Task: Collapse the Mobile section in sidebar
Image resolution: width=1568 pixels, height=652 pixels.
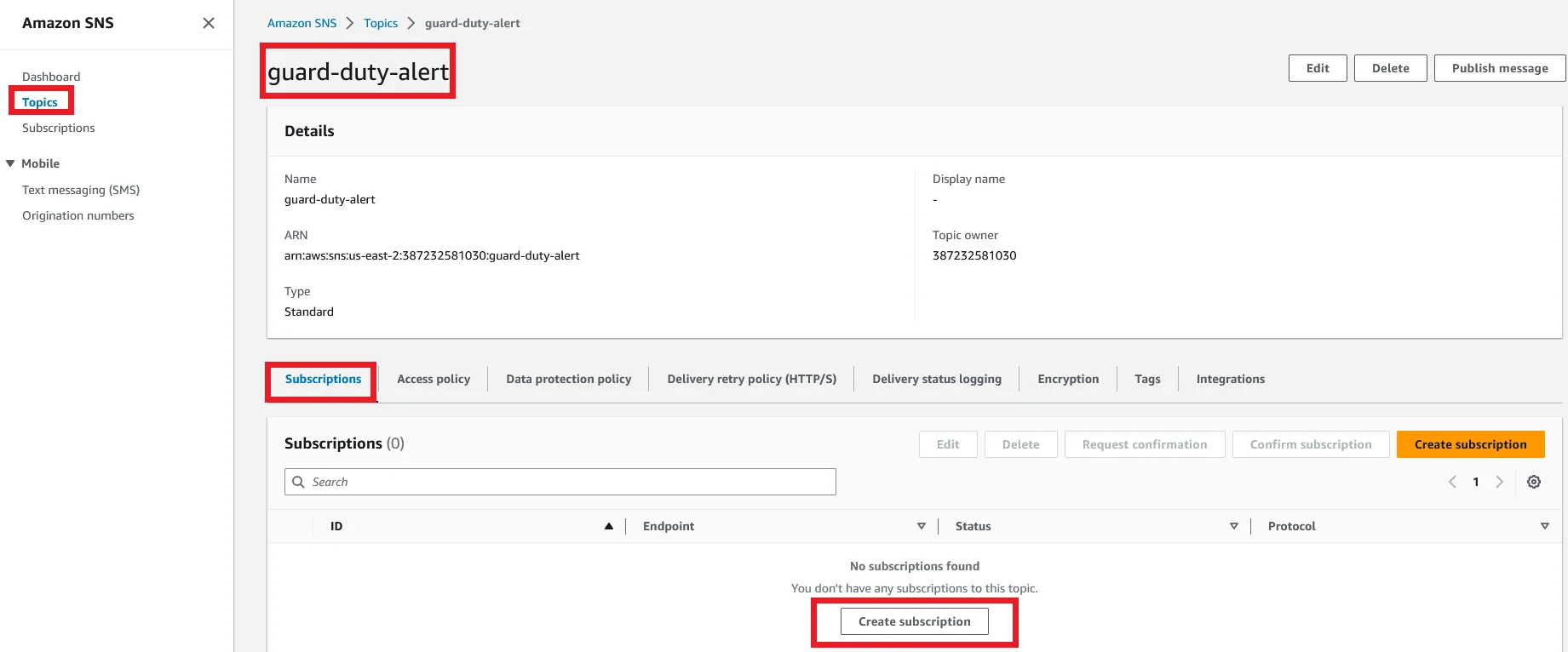Action: (11, 163)
